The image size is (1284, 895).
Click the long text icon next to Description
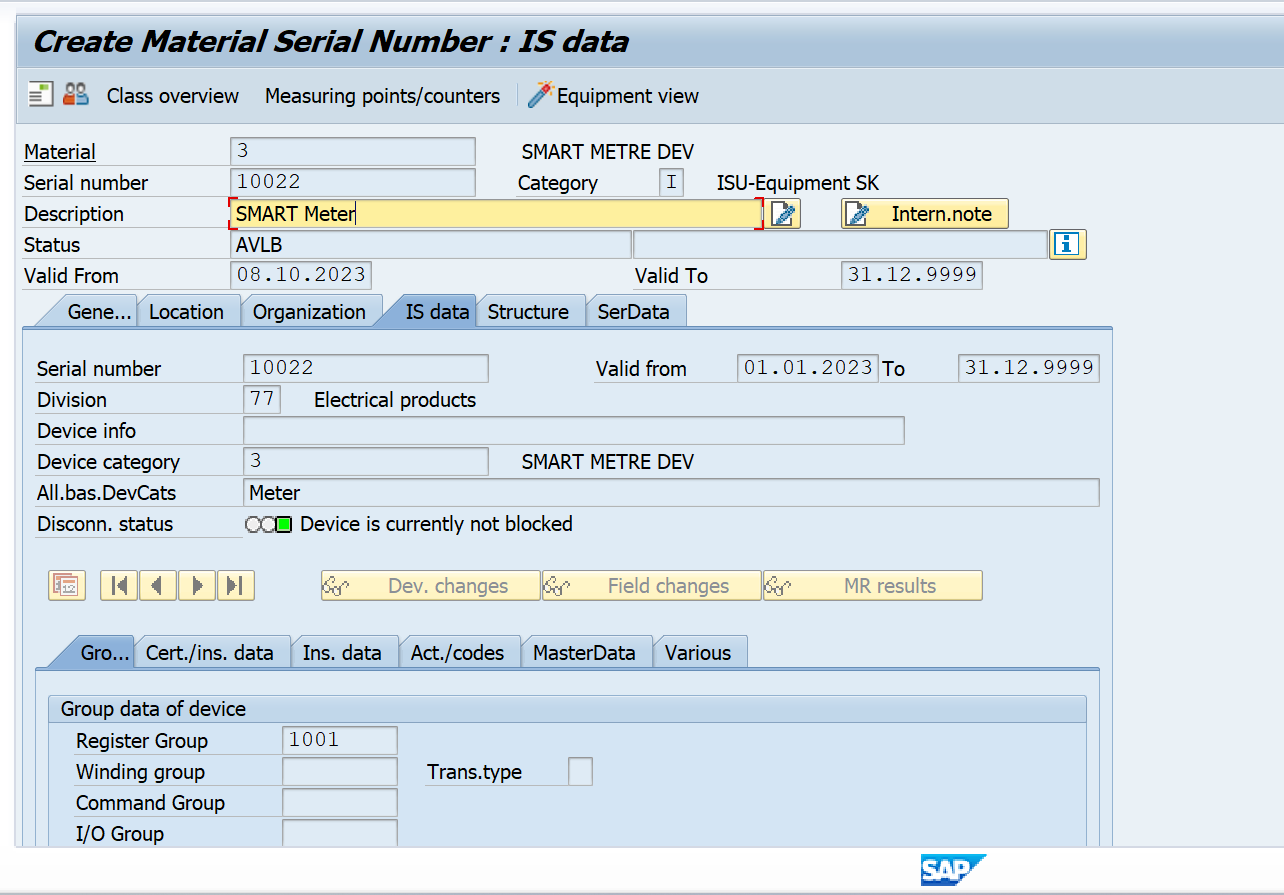784,213
